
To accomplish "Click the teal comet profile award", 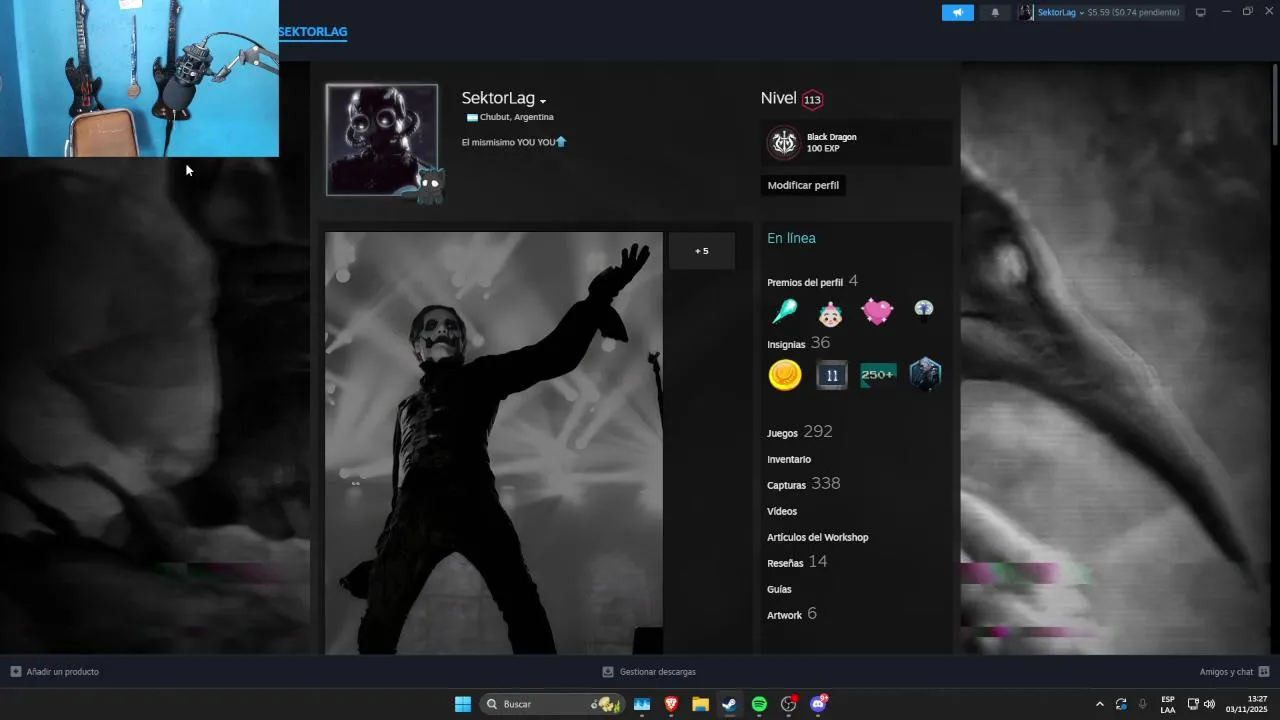I will pyautogui.click(x=785, y=312).
